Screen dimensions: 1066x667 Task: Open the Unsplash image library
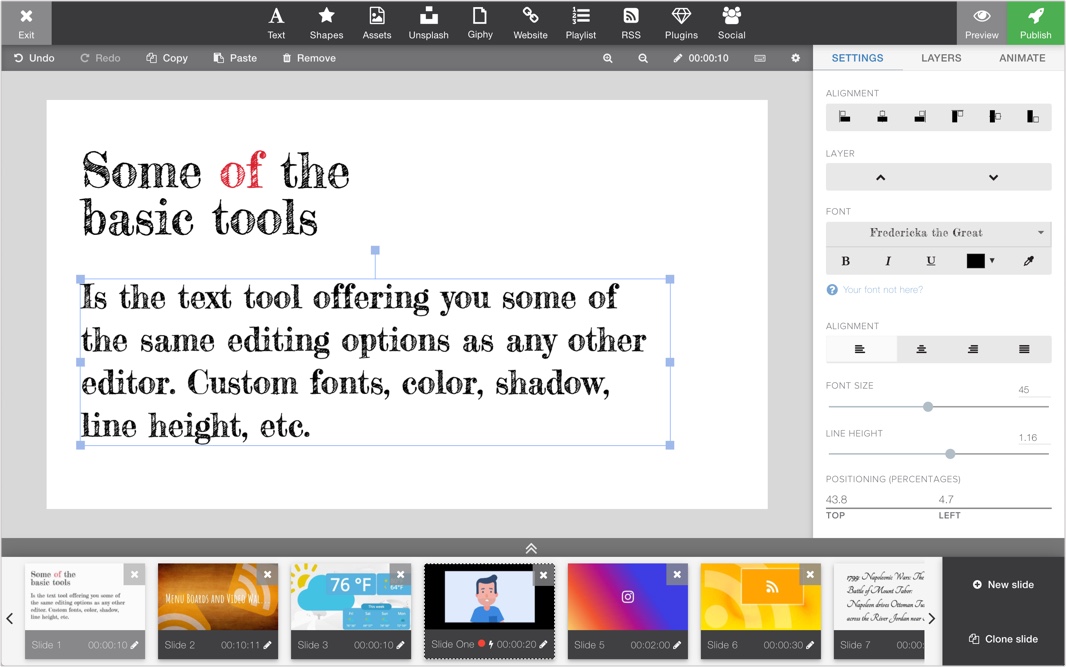[428, 22]
